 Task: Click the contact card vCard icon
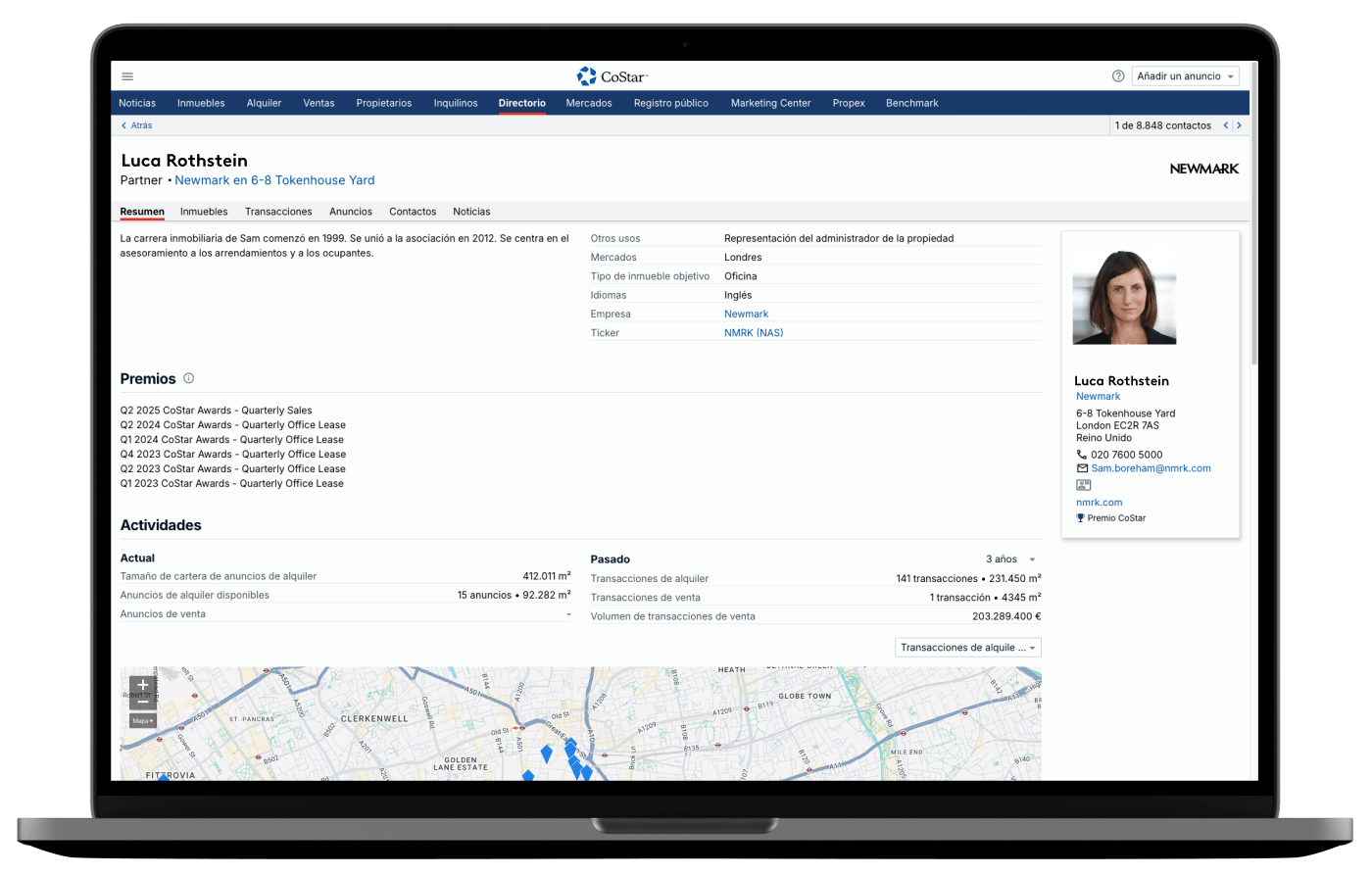pos(1083,485)
